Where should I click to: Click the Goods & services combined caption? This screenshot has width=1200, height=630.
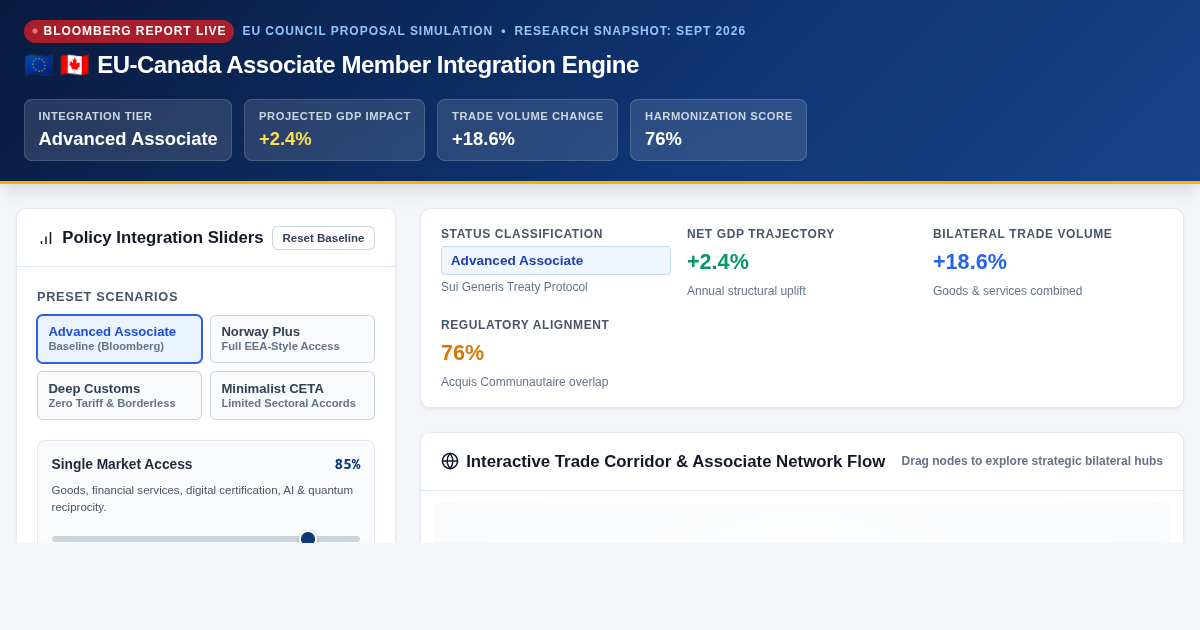[x=1007, y=291]
